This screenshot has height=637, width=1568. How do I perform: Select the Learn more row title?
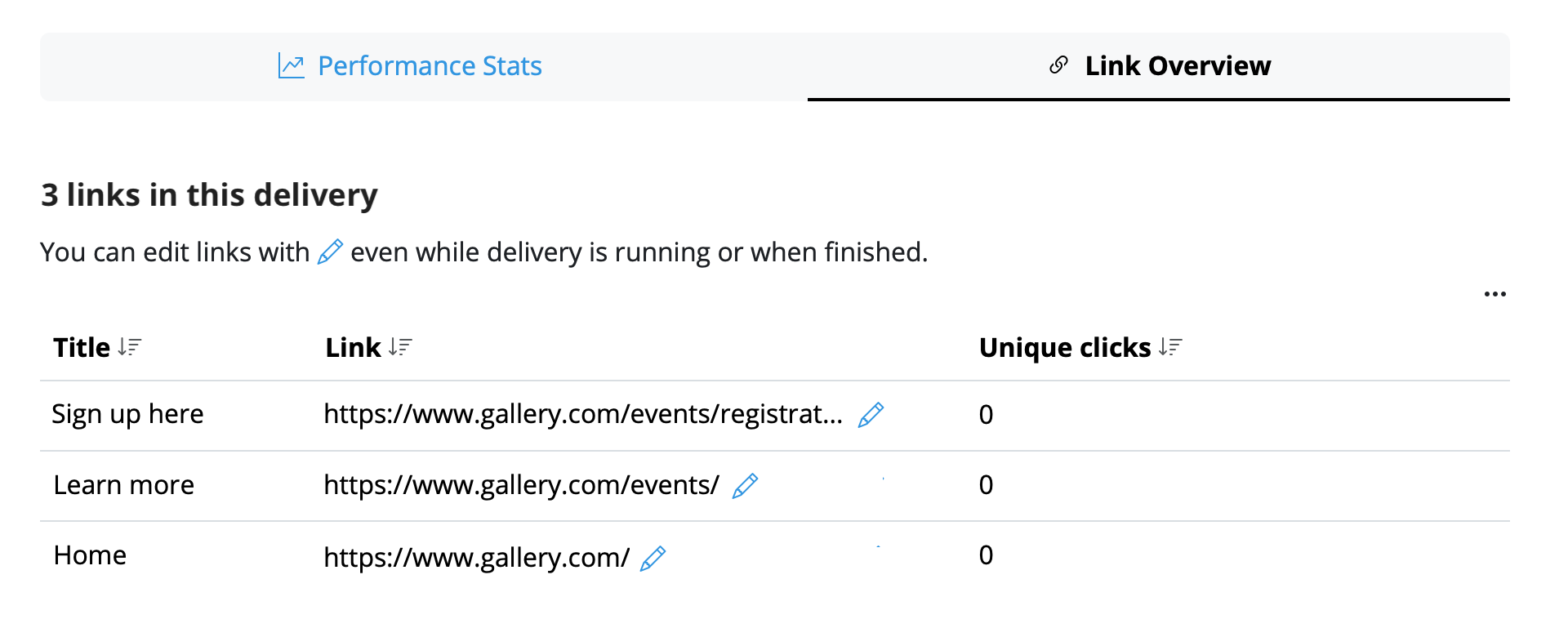tap(124, 485)
